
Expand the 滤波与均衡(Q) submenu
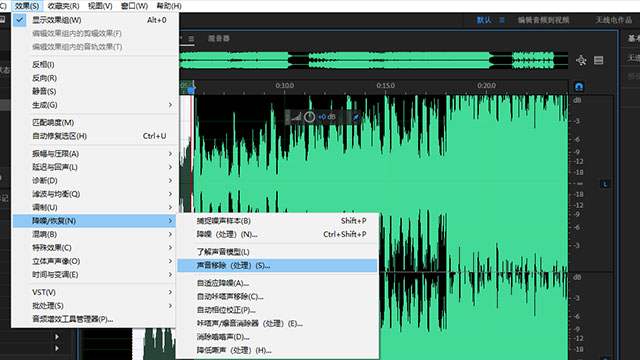pos(95,194)
